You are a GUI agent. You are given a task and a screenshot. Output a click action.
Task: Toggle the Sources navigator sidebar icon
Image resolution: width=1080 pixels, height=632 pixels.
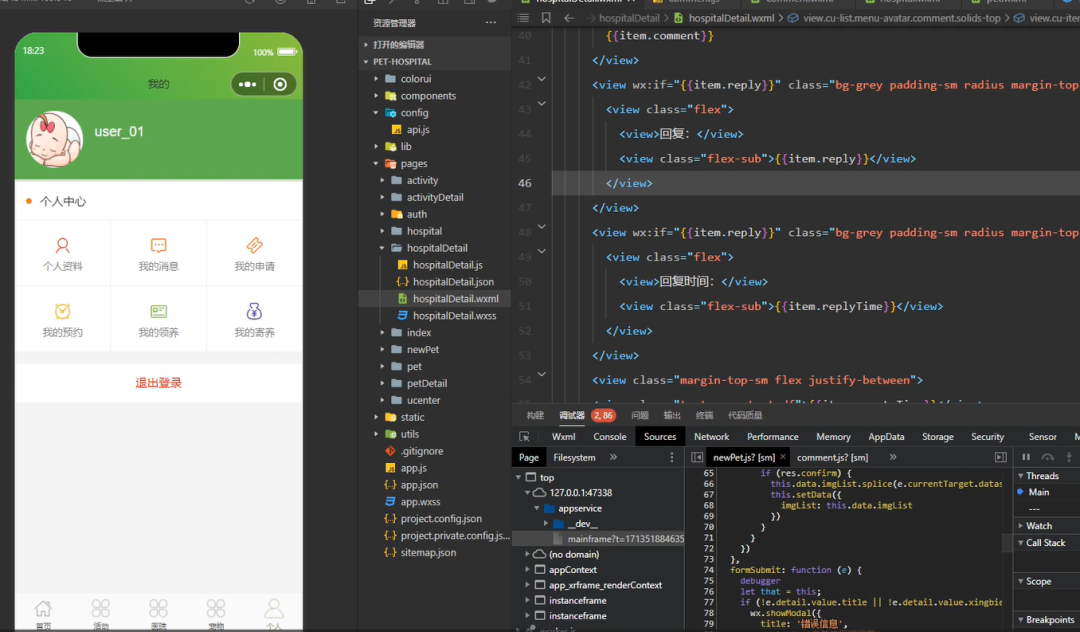tap(697, 457)
